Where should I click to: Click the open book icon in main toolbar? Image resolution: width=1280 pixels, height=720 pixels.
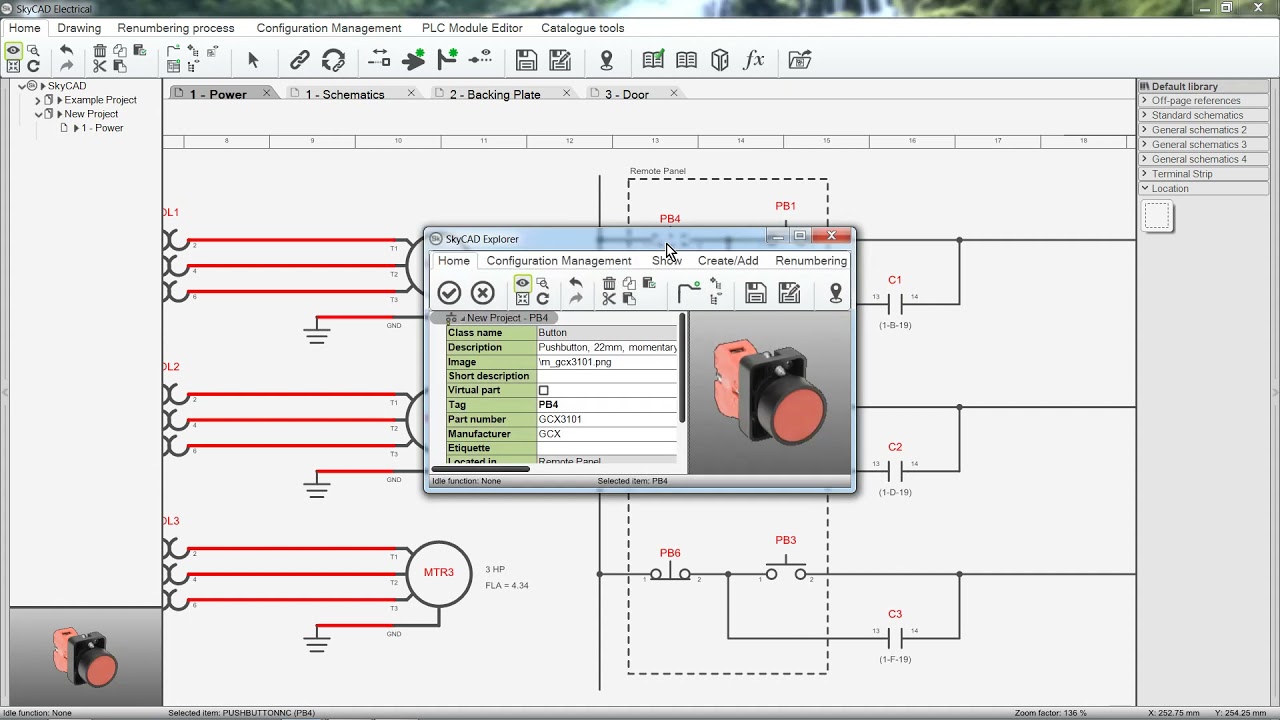point(686,61)
